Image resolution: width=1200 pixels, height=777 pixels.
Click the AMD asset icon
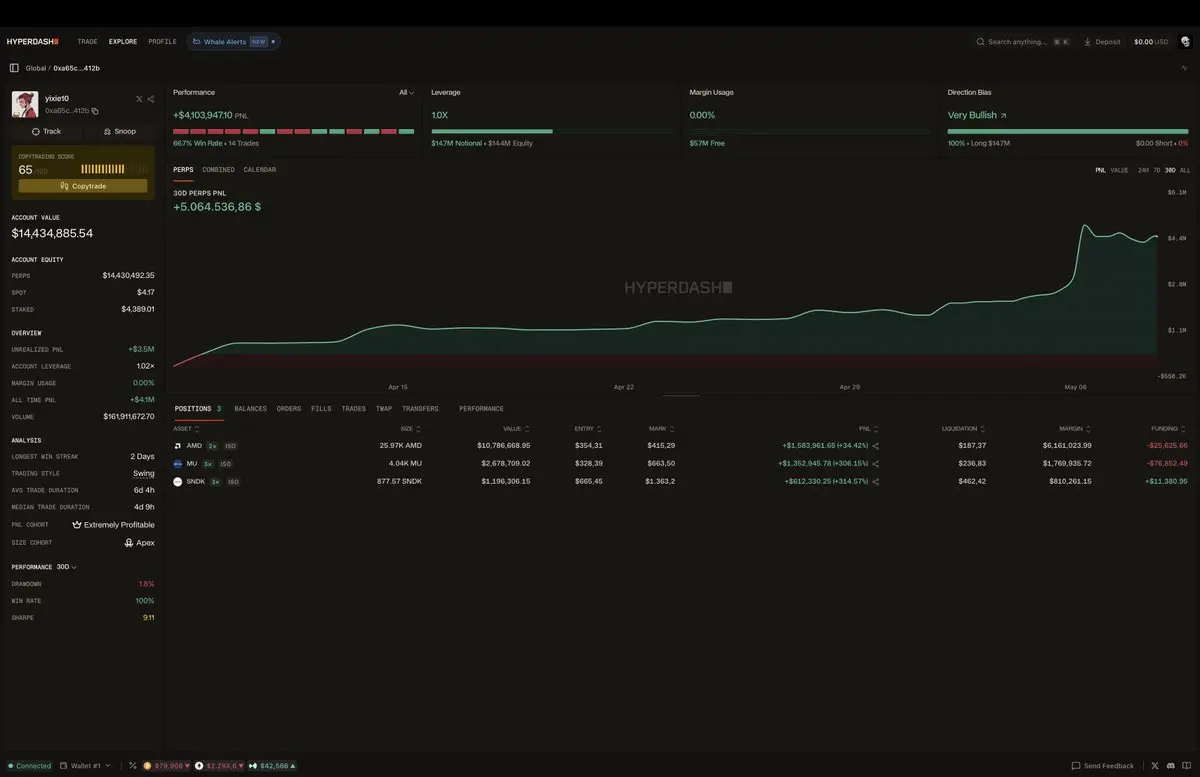pyautogui.click(x=178, y=446)
